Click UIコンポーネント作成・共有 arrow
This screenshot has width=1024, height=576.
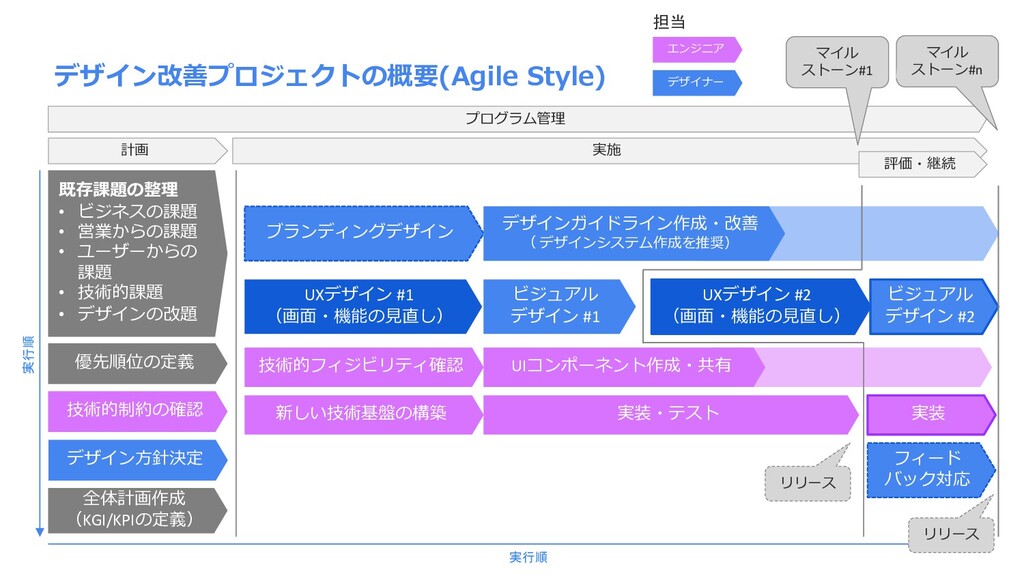pos(624,366)
